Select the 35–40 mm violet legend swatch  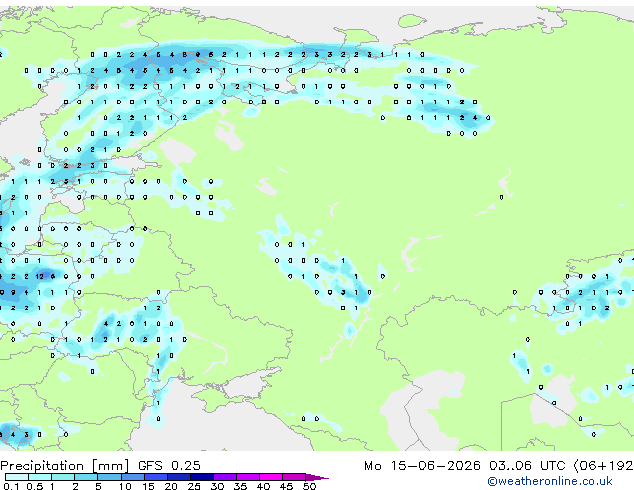(248, 477)
